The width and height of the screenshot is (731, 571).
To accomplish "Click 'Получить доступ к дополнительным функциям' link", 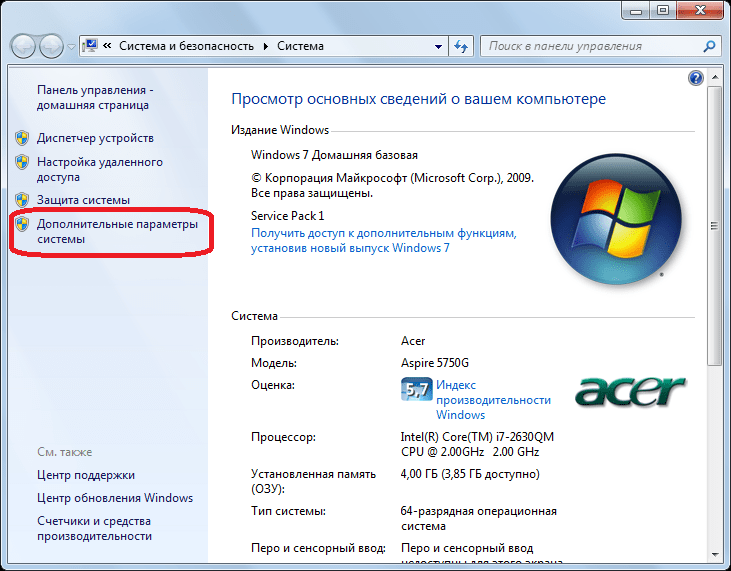I will (x=384, y=240).
